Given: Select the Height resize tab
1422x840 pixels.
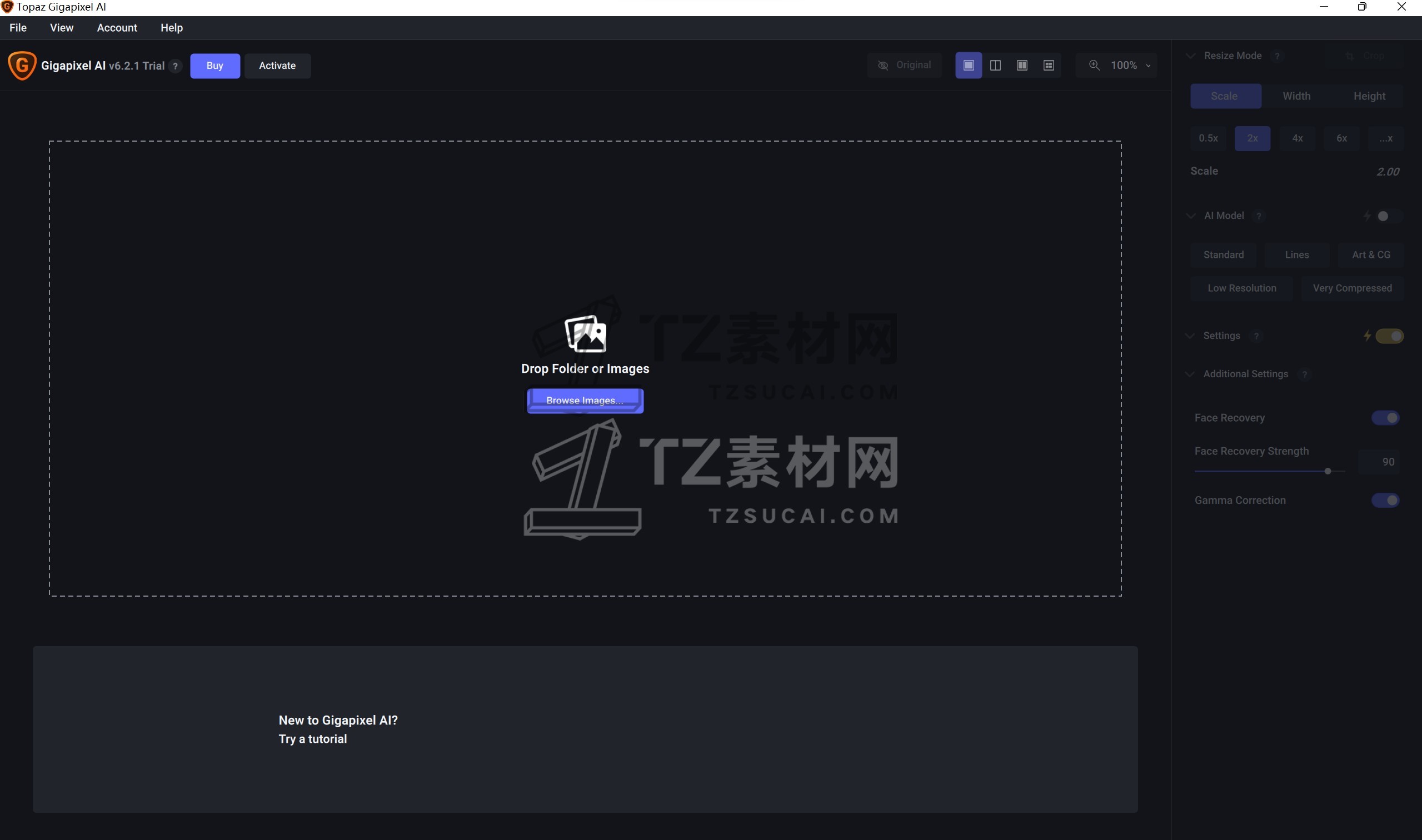Looking at the screenshot, I should [x=1369, y=96].
